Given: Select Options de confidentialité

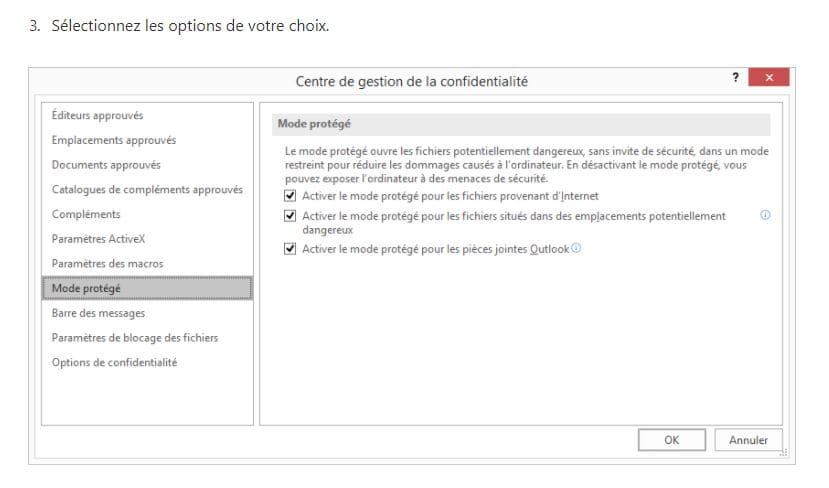Looking at the screenshot, I should pyautogui.click(x=115, y=362).
